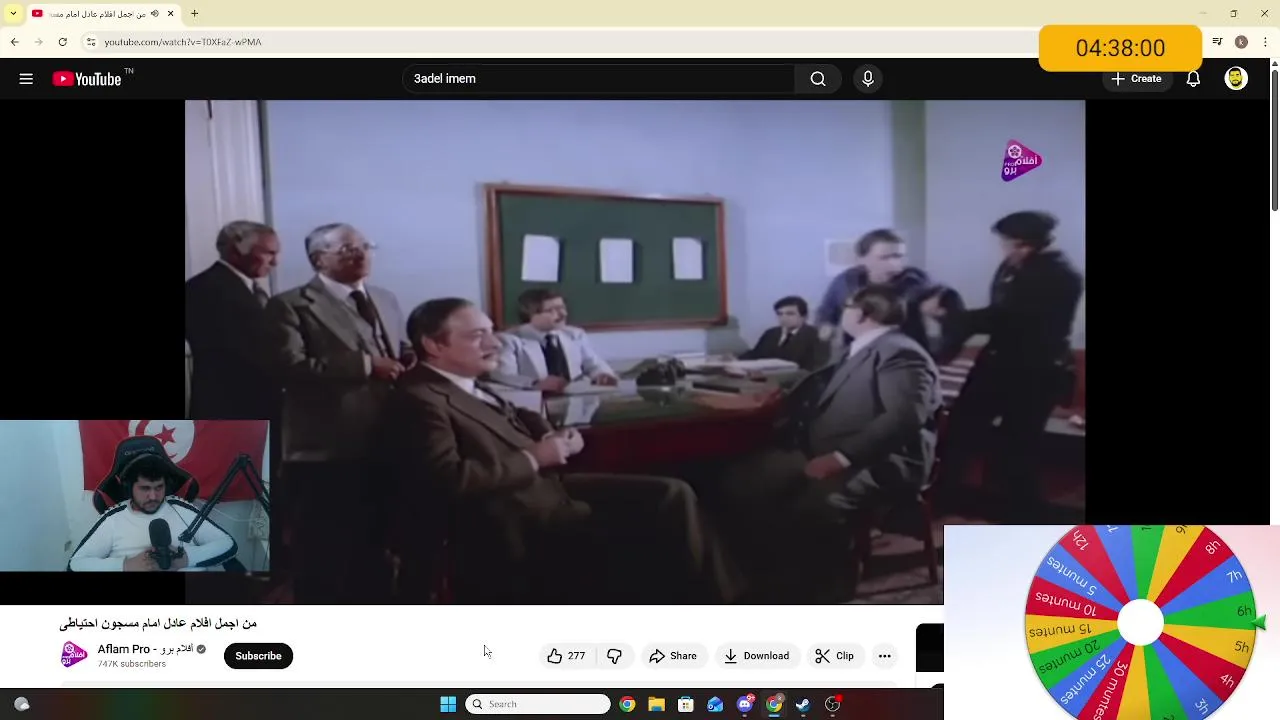Open the Windows Start menu
The width and height of the screenshot is (1280, 720).
448,704
